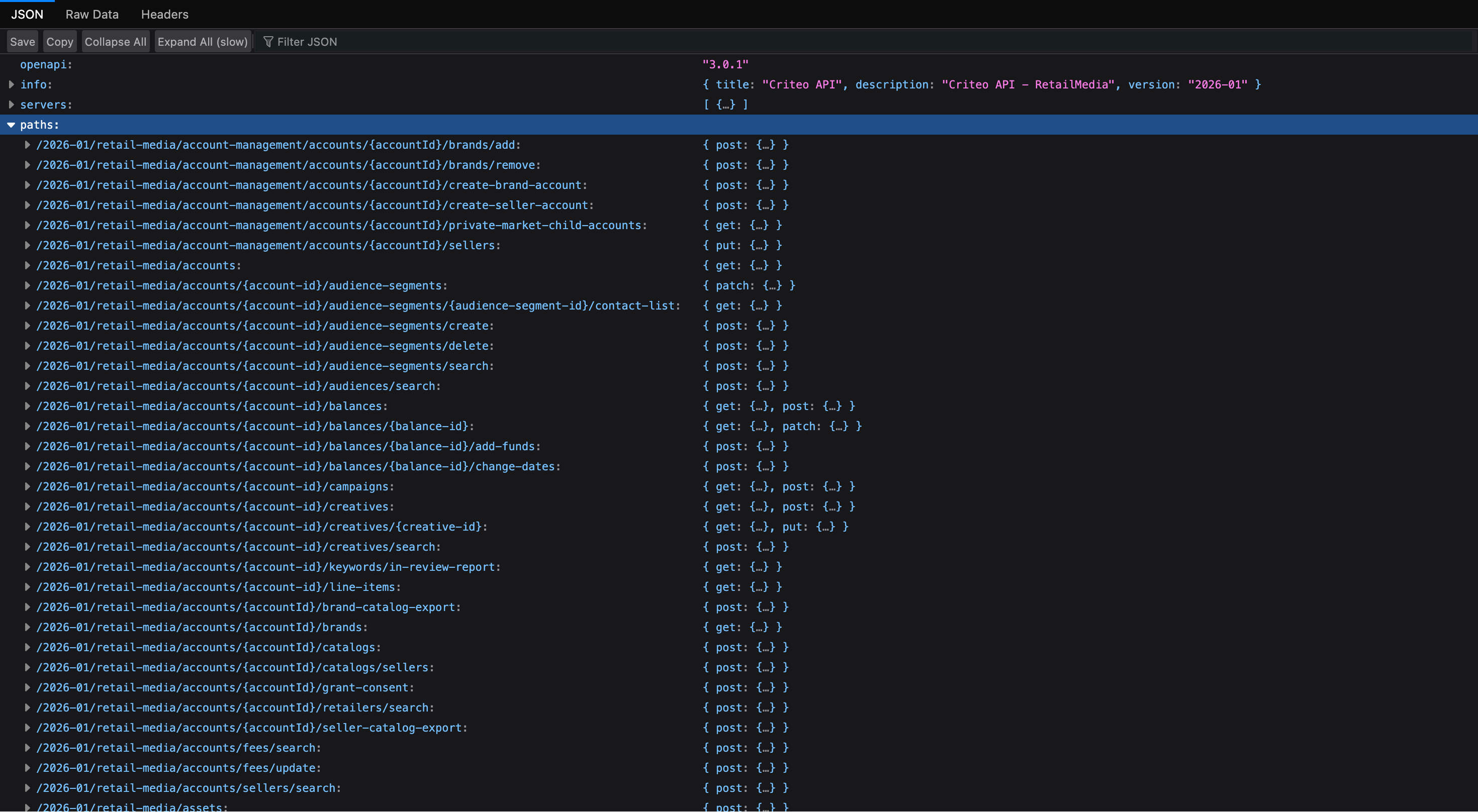Expand the servers array arrow
Screen dimensions: 1478x812
(12, 105)
